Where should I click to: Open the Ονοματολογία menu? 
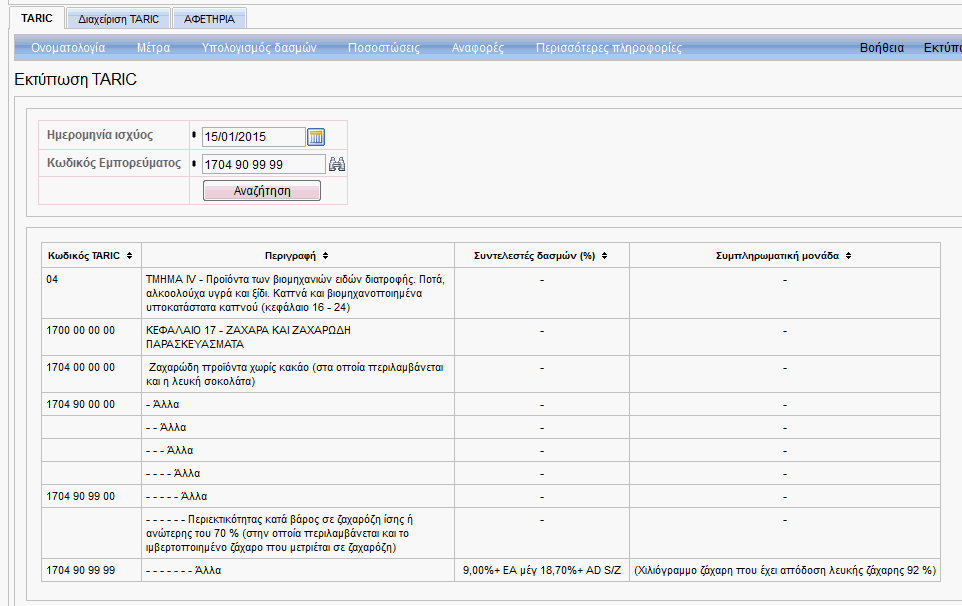pyautogui.click(x=68, y=48)
